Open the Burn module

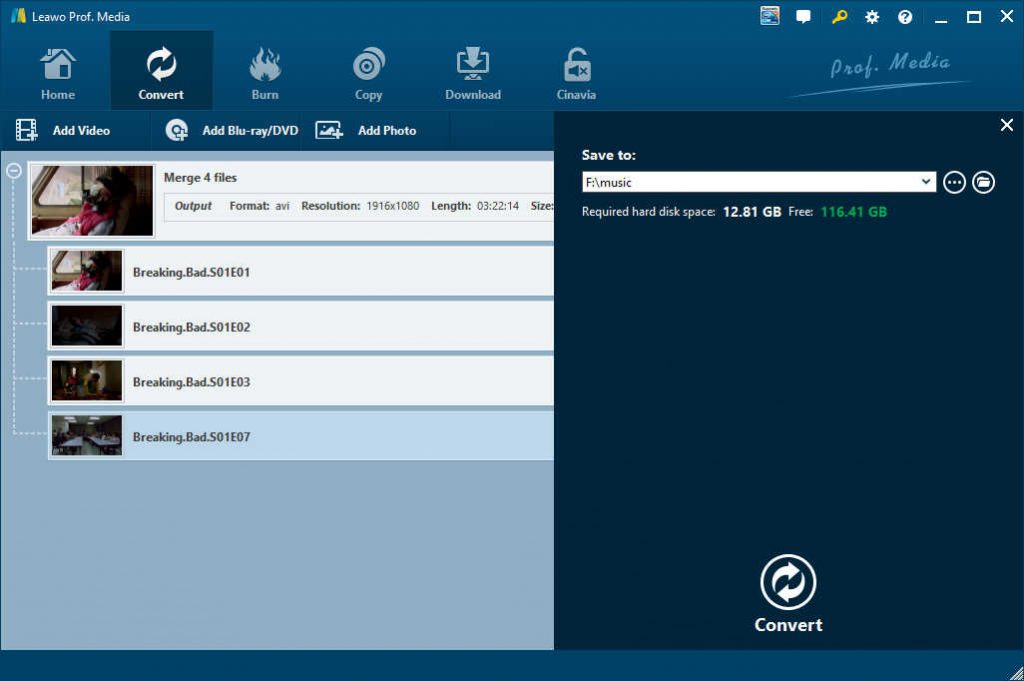(264, 74)
